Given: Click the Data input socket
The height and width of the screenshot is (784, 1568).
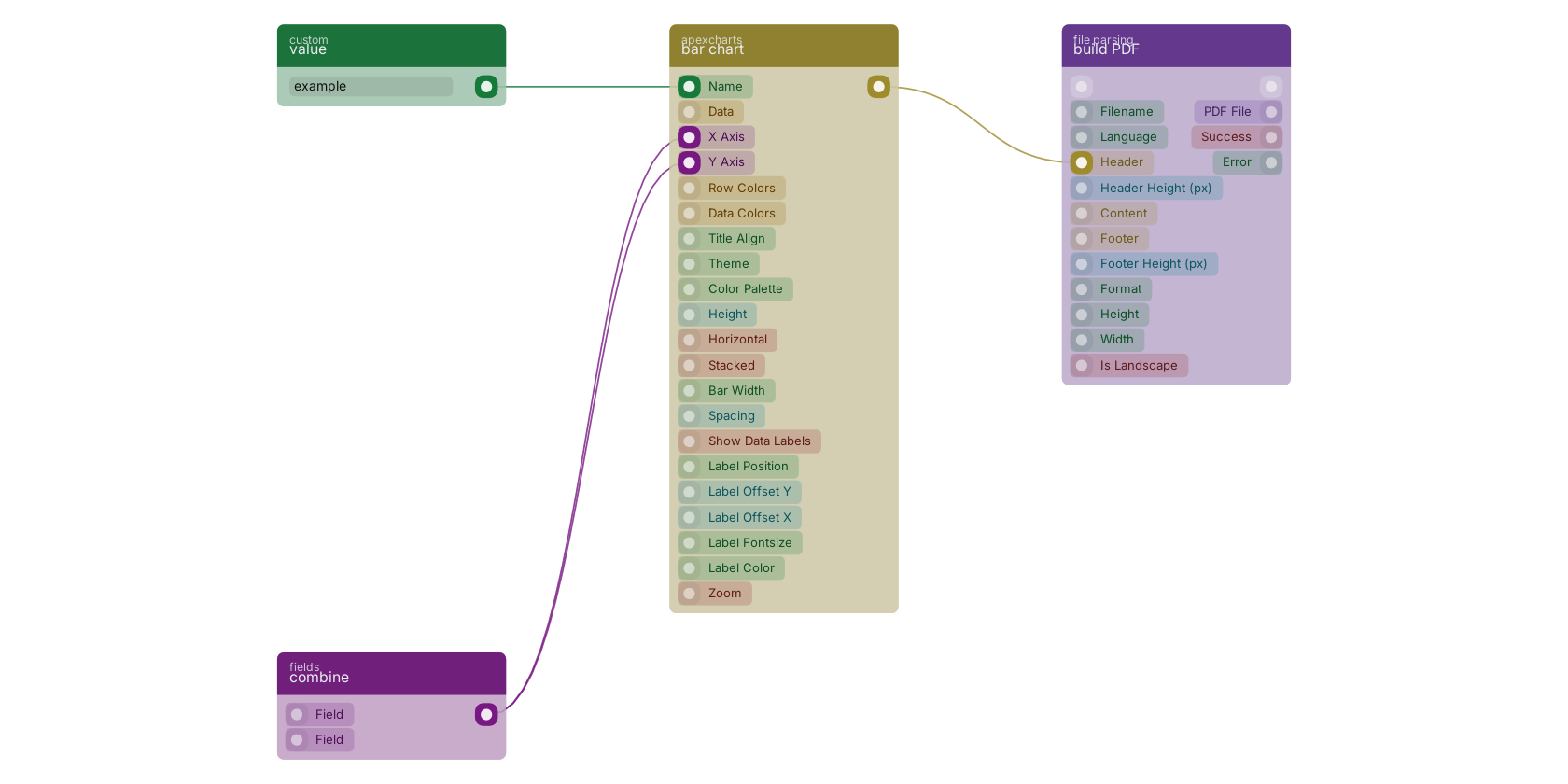Looking at the screenshot, I should coord(690,112).
